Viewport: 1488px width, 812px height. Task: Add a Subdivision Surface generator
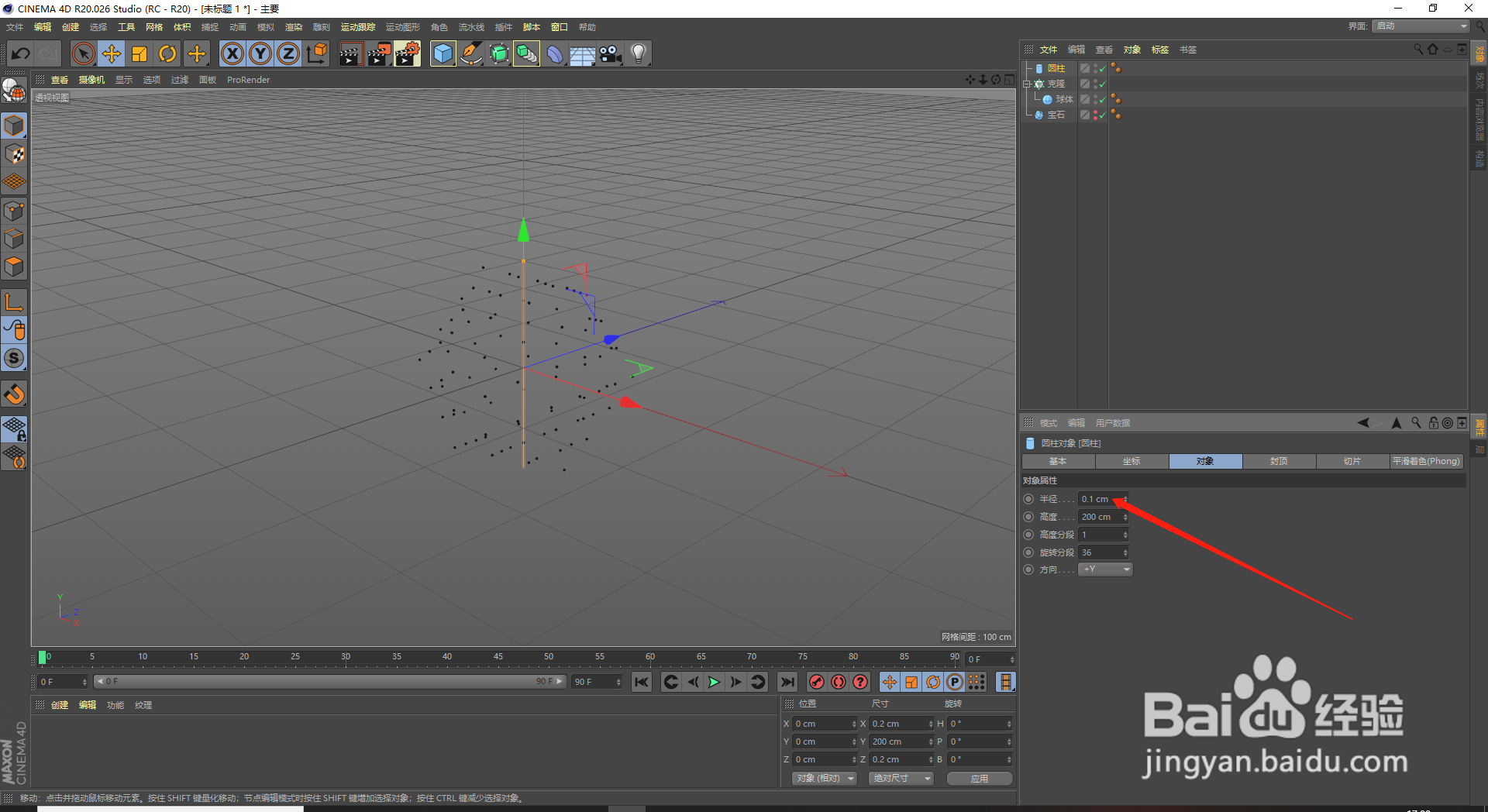click(x=499, y=54)
